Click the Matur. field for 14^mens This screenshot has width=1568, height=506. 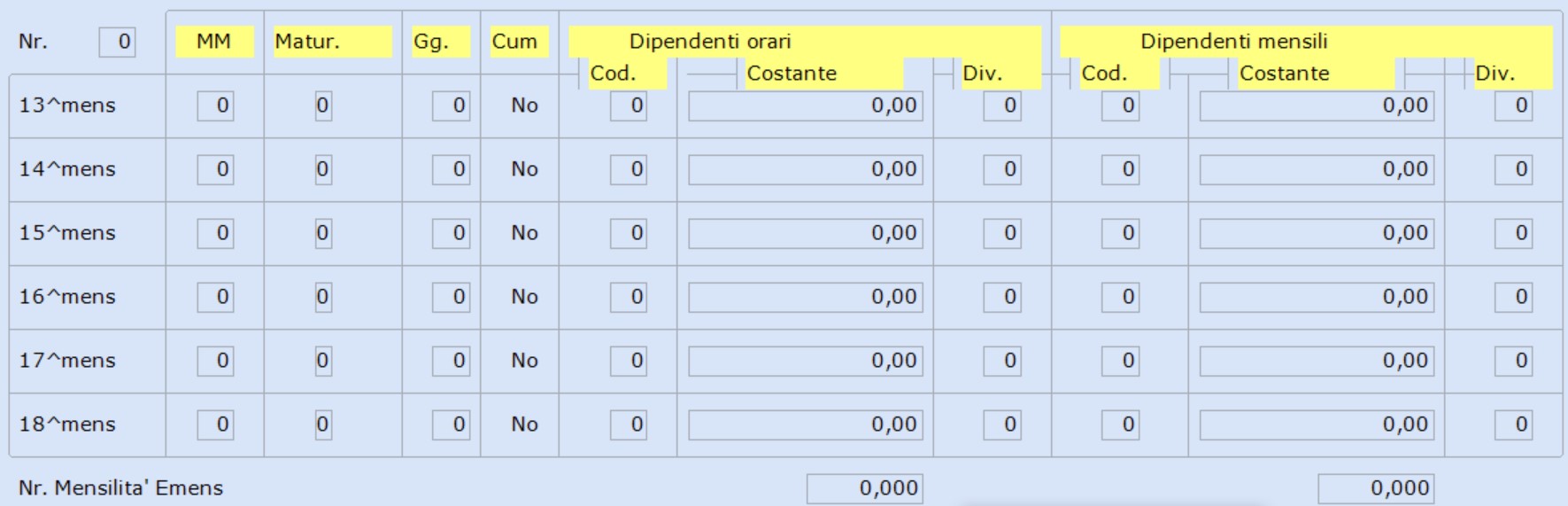coord(323,169)
